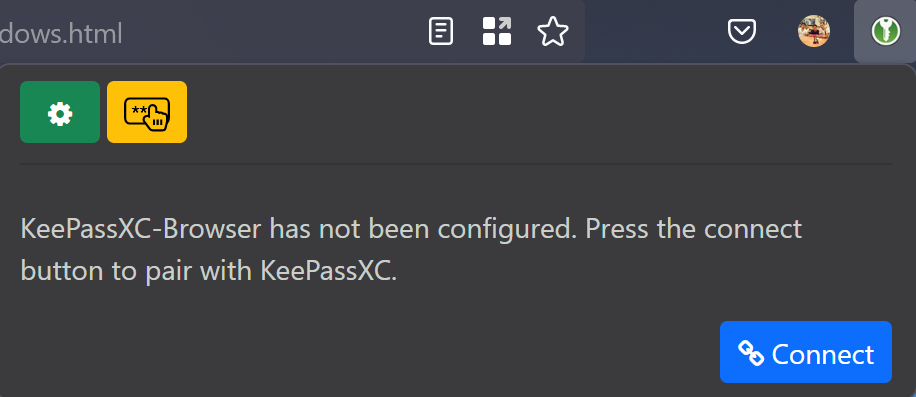Click the Pocket shield icon in the toolbar
This screenshot has height=397, width=916.
pos(742,32)
